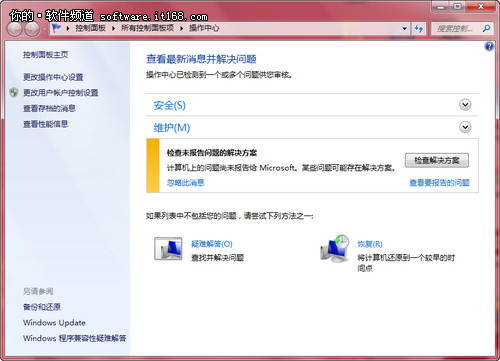500x361 pixels.
Task: Click 忽略此消息 link
Action: 186,183
